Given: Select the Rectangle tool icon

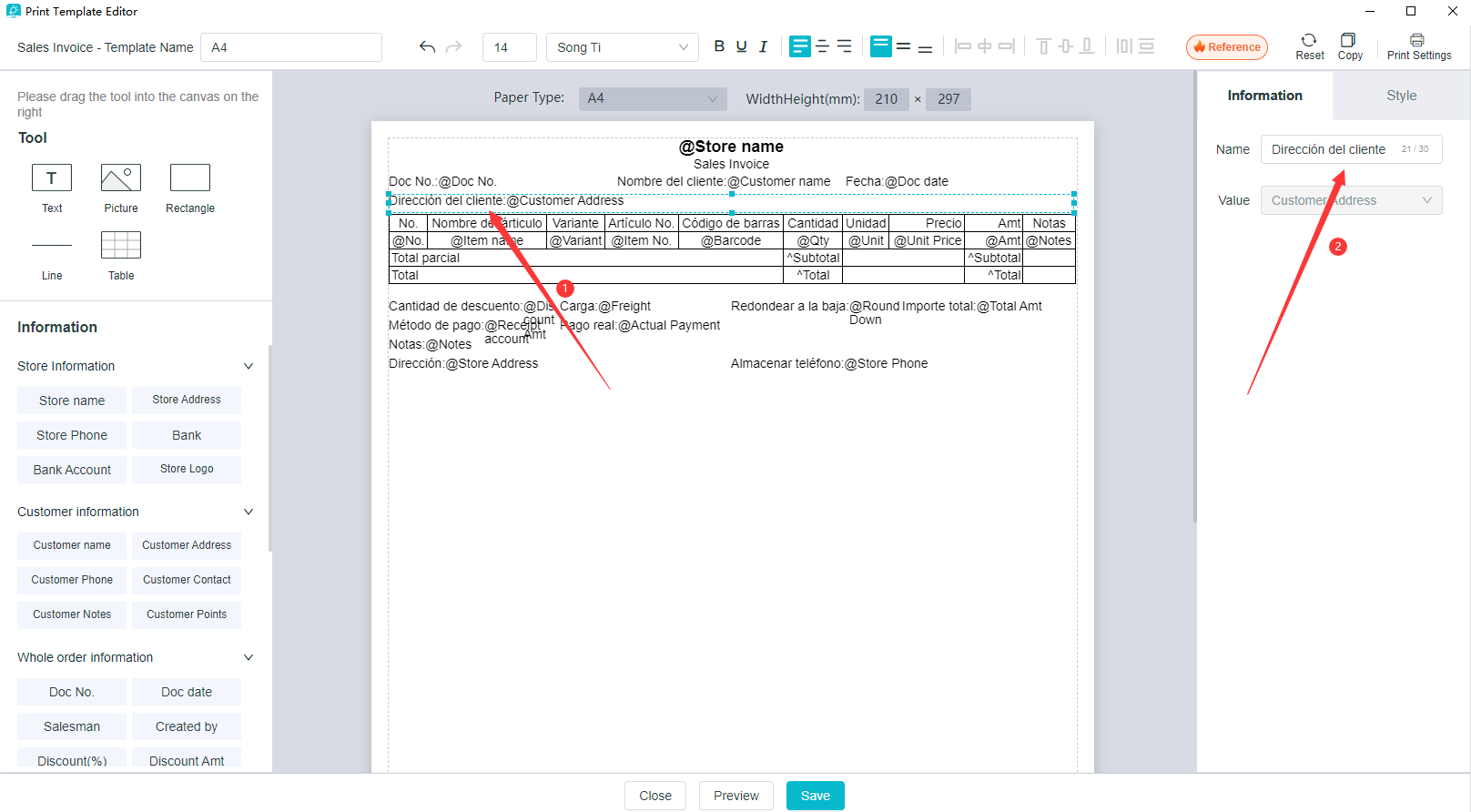Looking at the screenshot, I should (190, 178).
